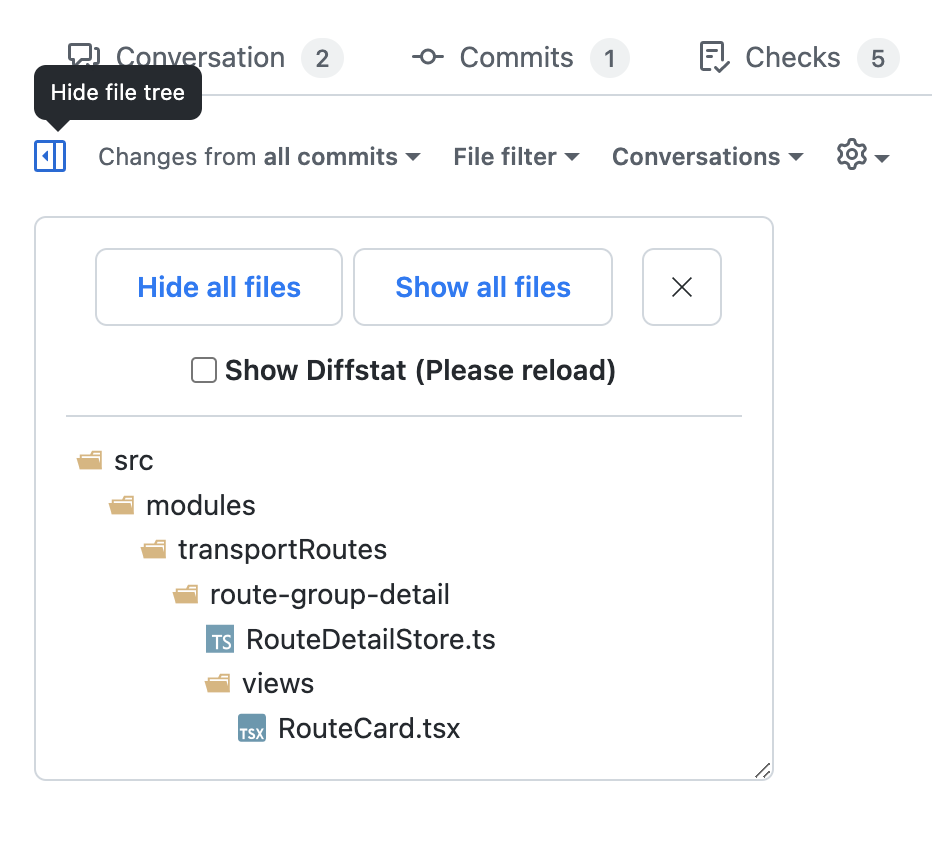Viewport: 932px width, 852px height.
Task: Click the Conversation speech bubble icon
Action: pyautogui.click(x=84, y=55)
